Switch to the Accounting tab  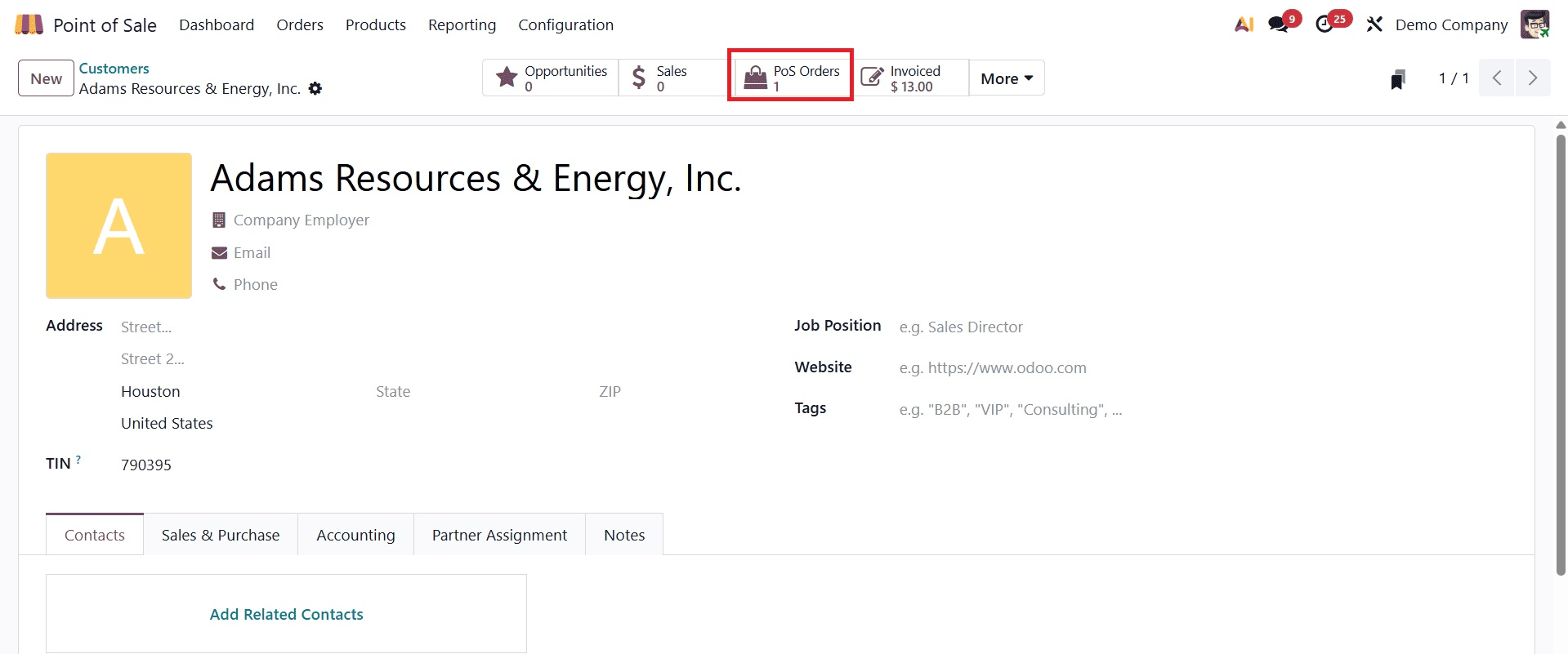click(x=355, y=535)
